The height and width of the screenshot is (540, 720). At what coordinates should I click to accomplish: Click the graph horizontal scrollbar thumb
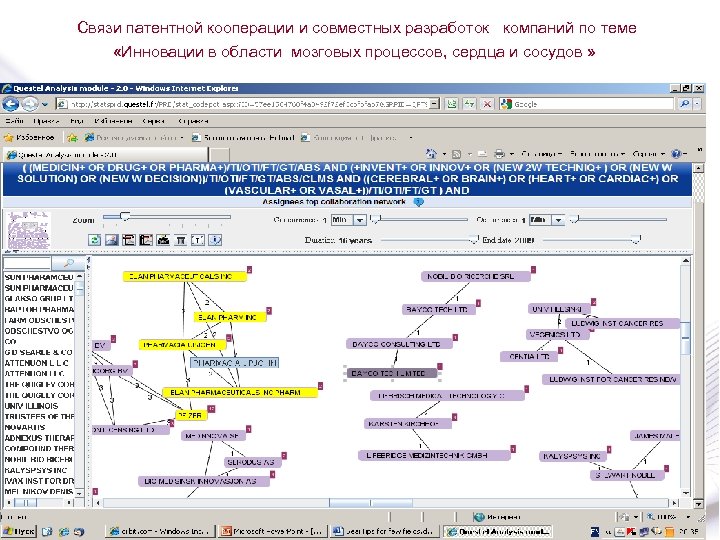point(371,503)
